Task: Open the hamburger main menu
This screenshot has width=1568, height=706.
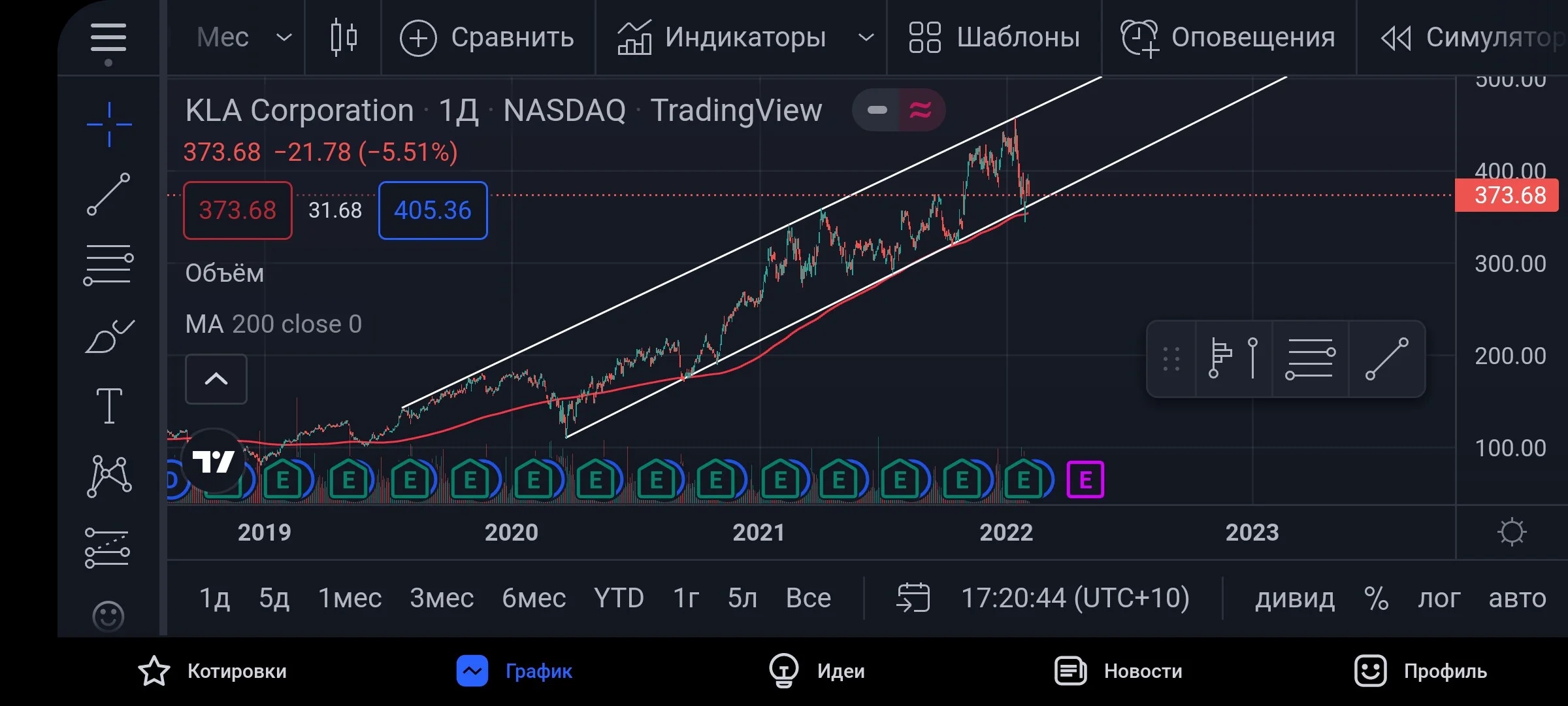Action: 108,38
